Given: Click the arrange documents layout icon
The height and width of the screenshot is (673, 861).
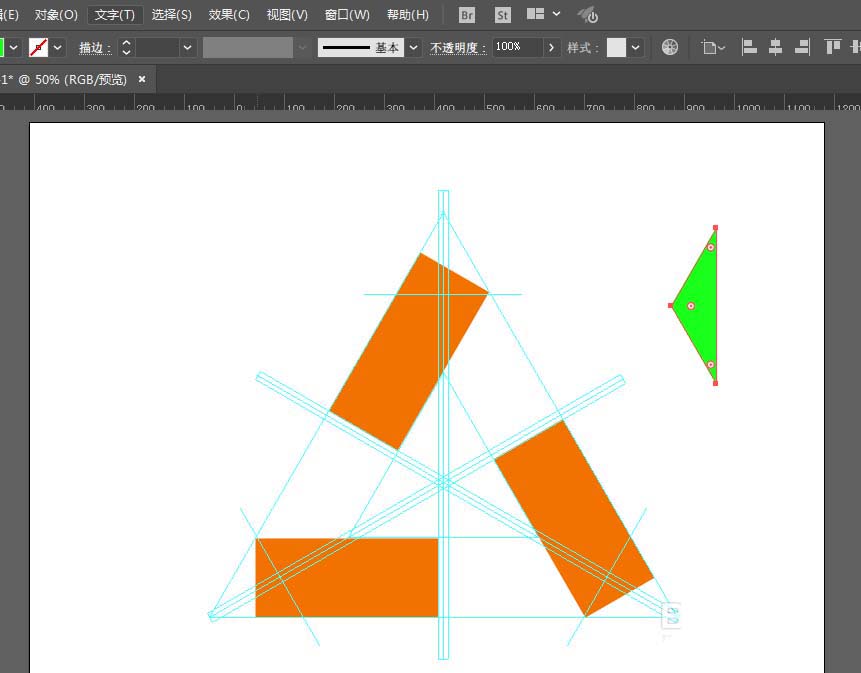Looking at the screenshot, I should click(x=535, y=14).
